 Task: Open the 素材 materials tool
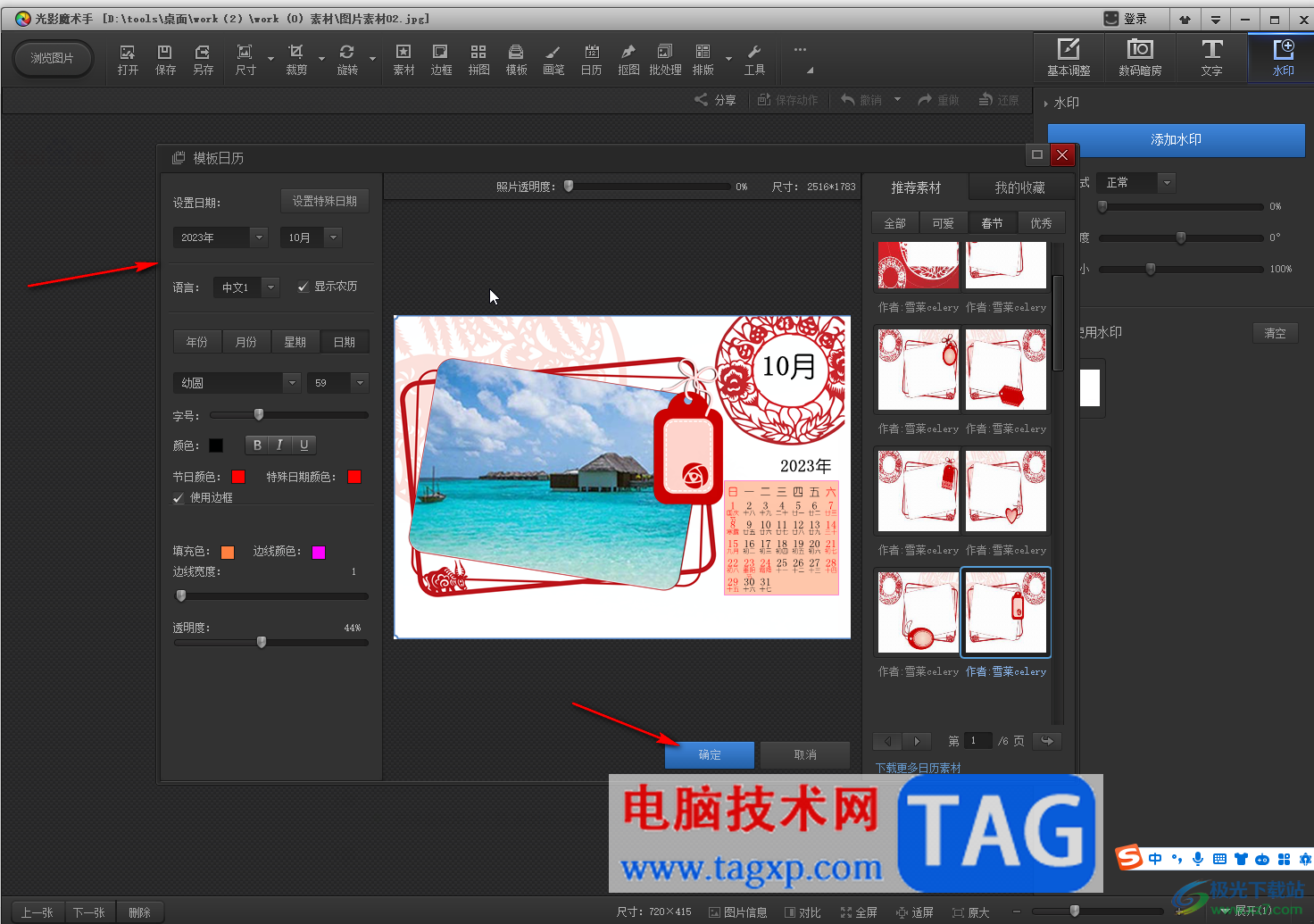tap(403, 59)
